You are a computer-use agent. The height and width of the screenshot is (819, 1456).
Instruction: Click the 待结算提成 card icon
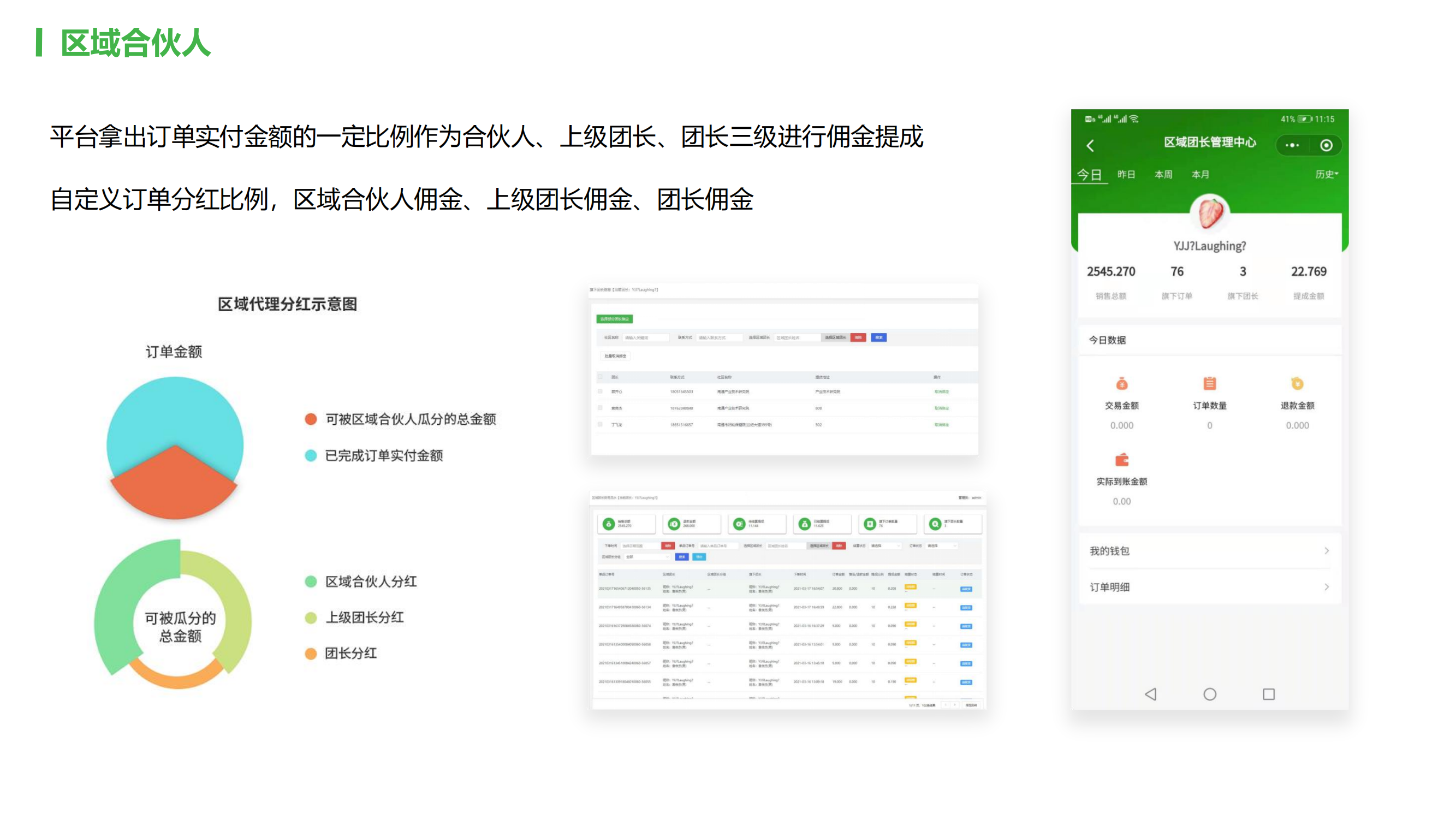pos(739,524)
